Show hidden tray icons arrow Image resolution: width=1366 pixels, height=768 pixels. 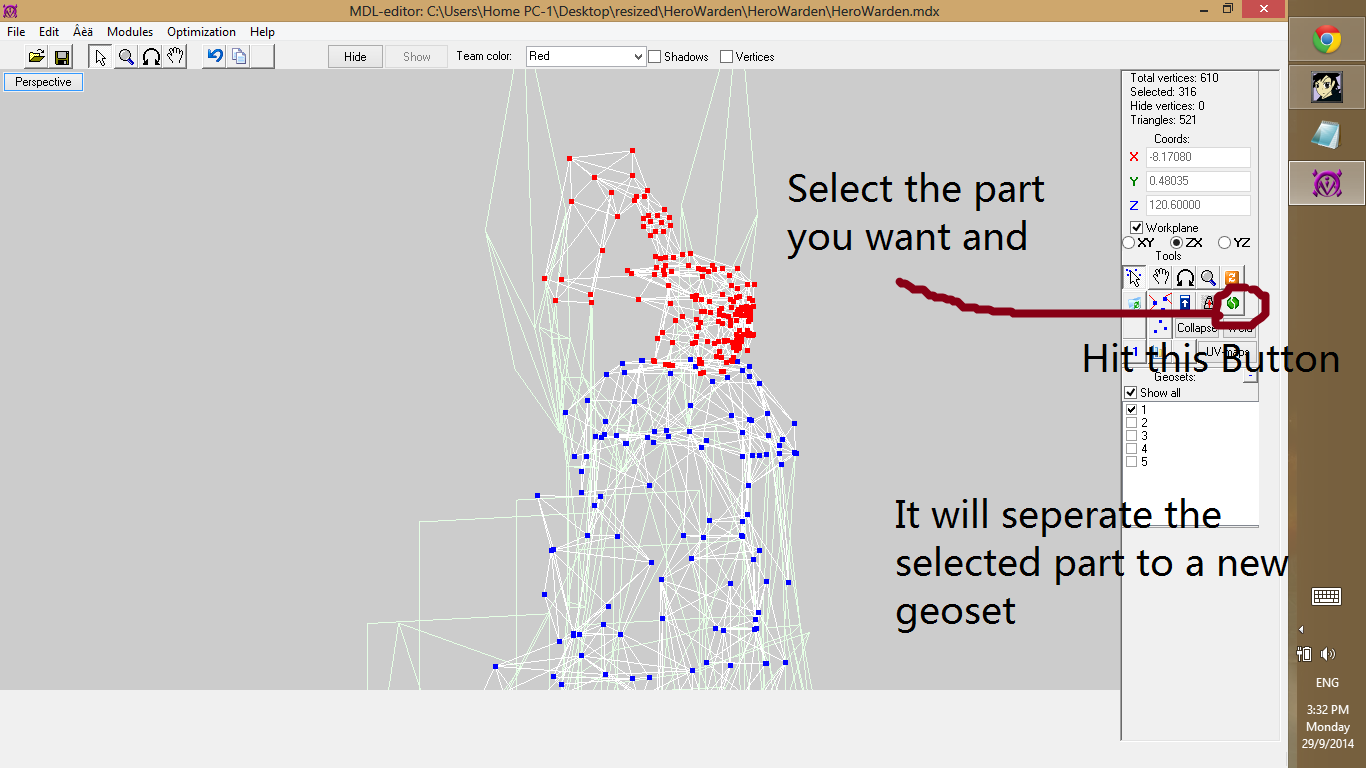1301,629
